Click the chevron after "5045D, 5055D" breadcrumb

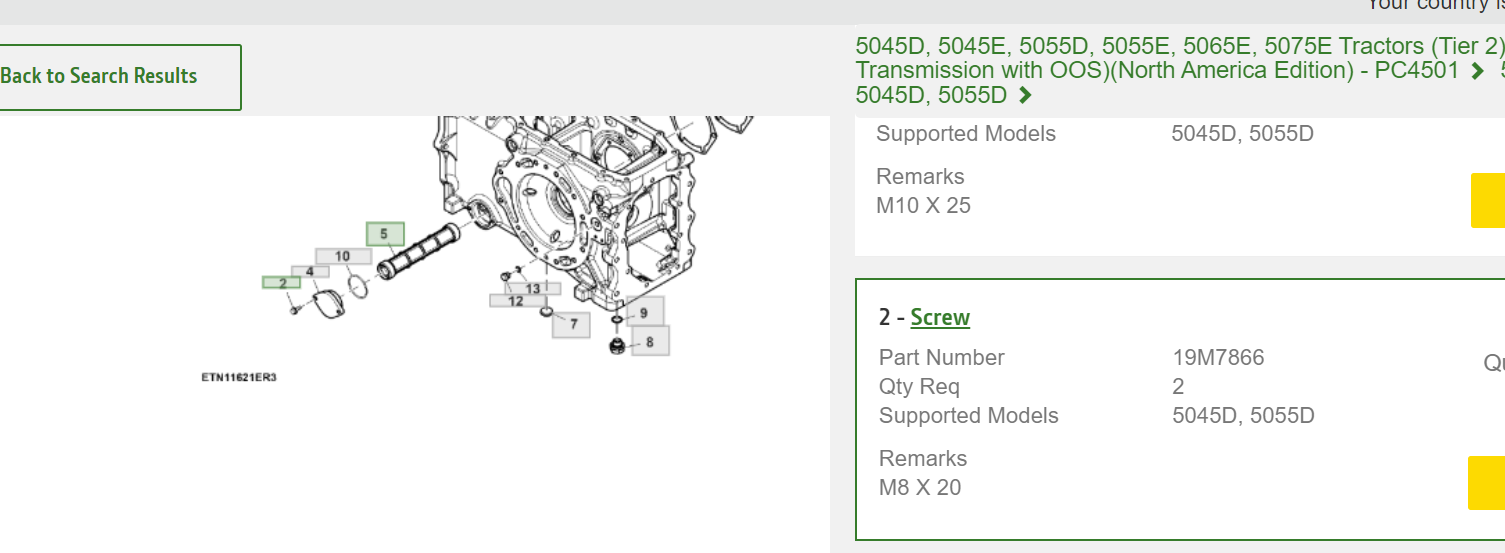pyautogui.click(x=1025, y=96)
